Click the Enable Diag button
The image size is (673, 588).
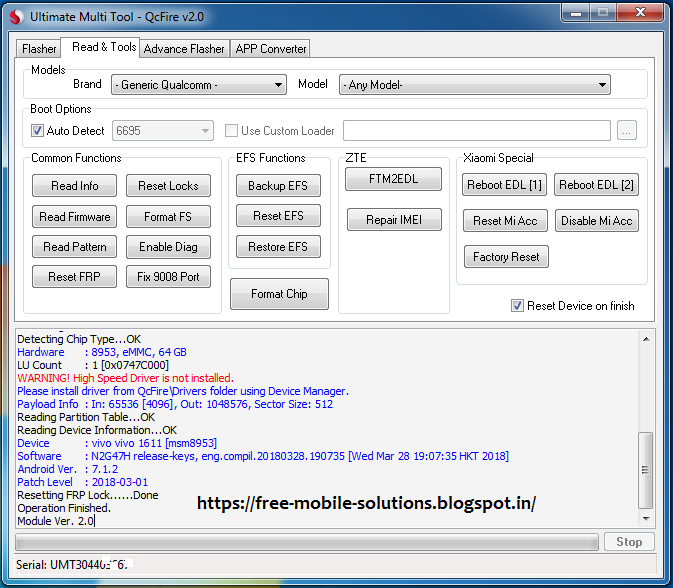168,247
